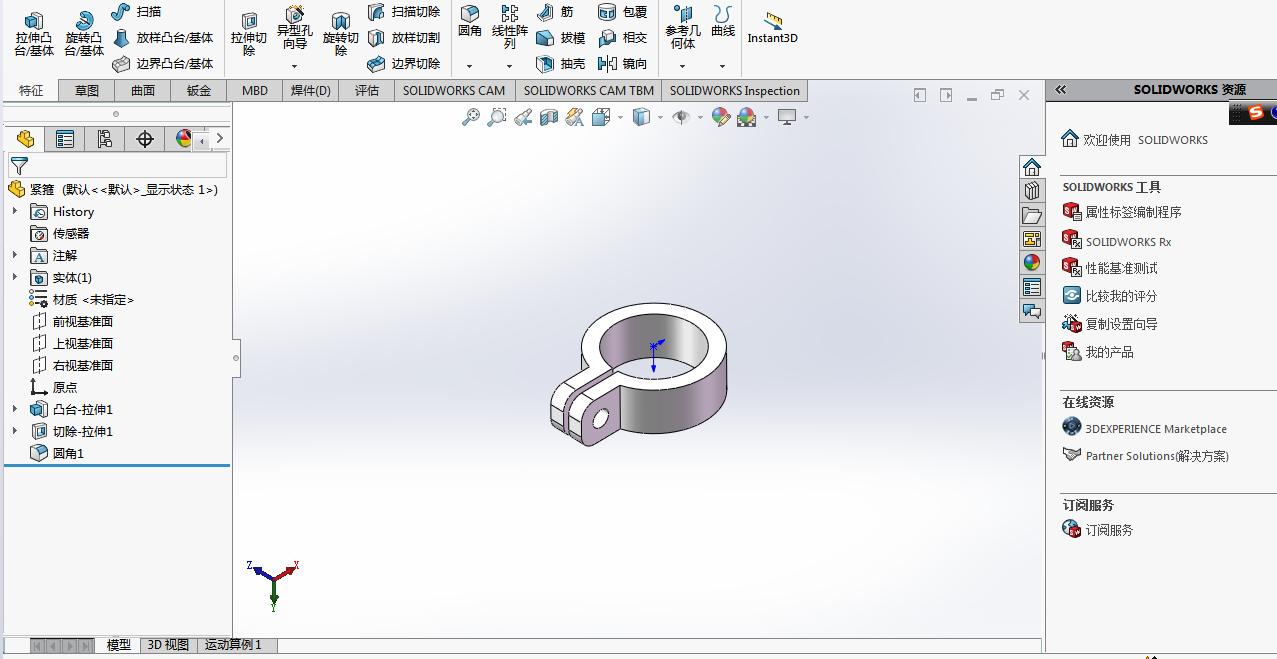This screenshot has width=1277, height=659.
Task: Select the 拉伸凸台/基体 extrude boss tool
Action: 34,34
